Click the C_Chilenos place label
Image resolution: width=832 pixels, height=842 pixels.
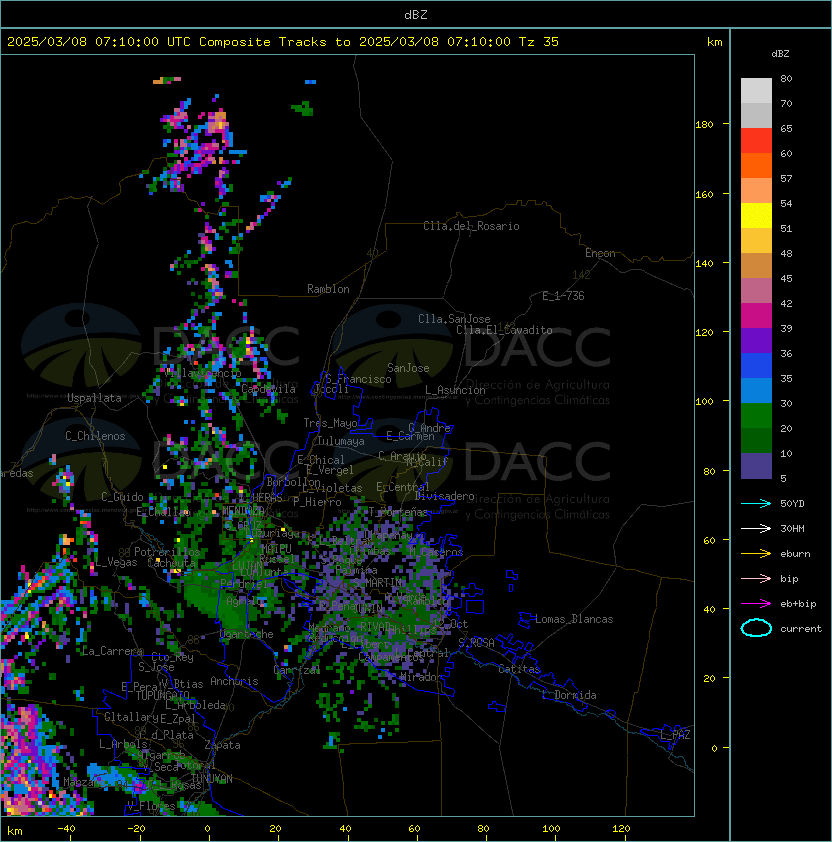click(x=95, y=436)
